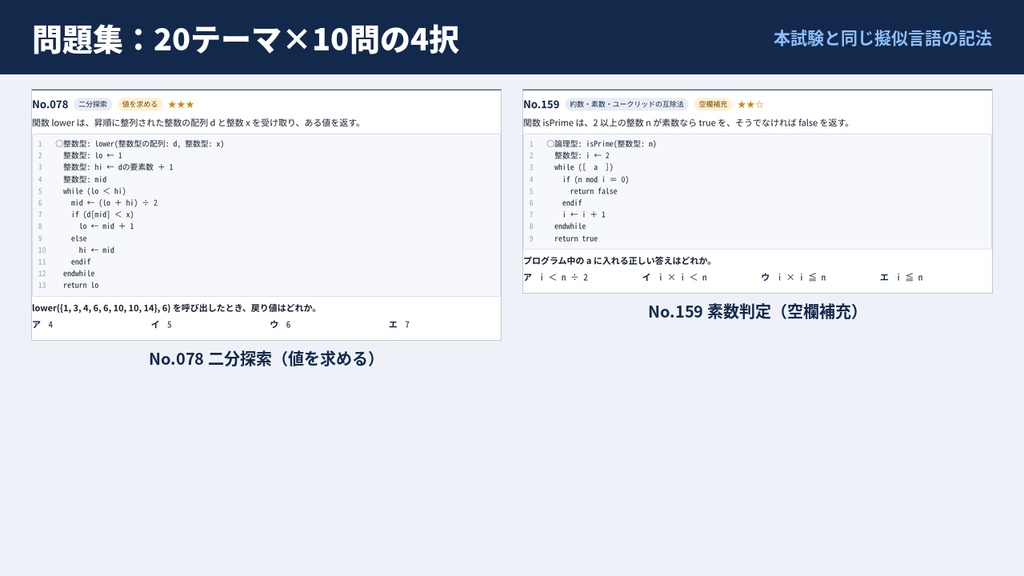Select the 約数・素数・ユークリッドの互除法 tag
Viewport: 1024px width, 576px height.
pos(626,104)
